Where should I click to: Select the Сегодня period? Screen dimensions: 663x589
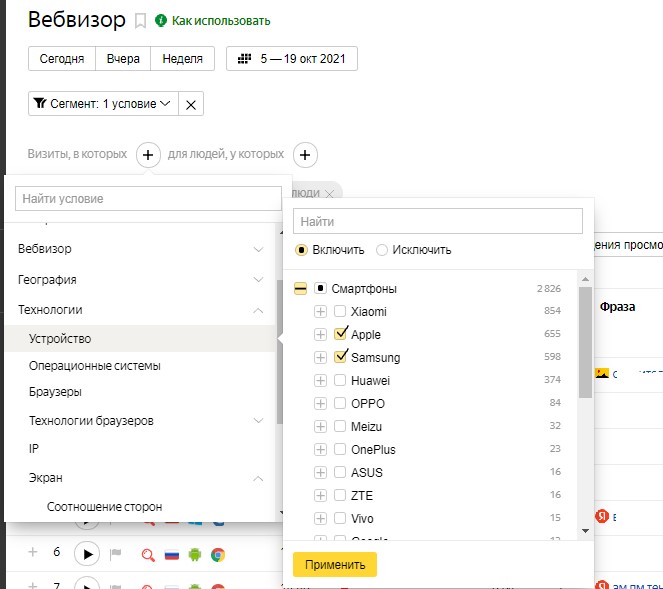pyautogui.click(x=62, y=58)
